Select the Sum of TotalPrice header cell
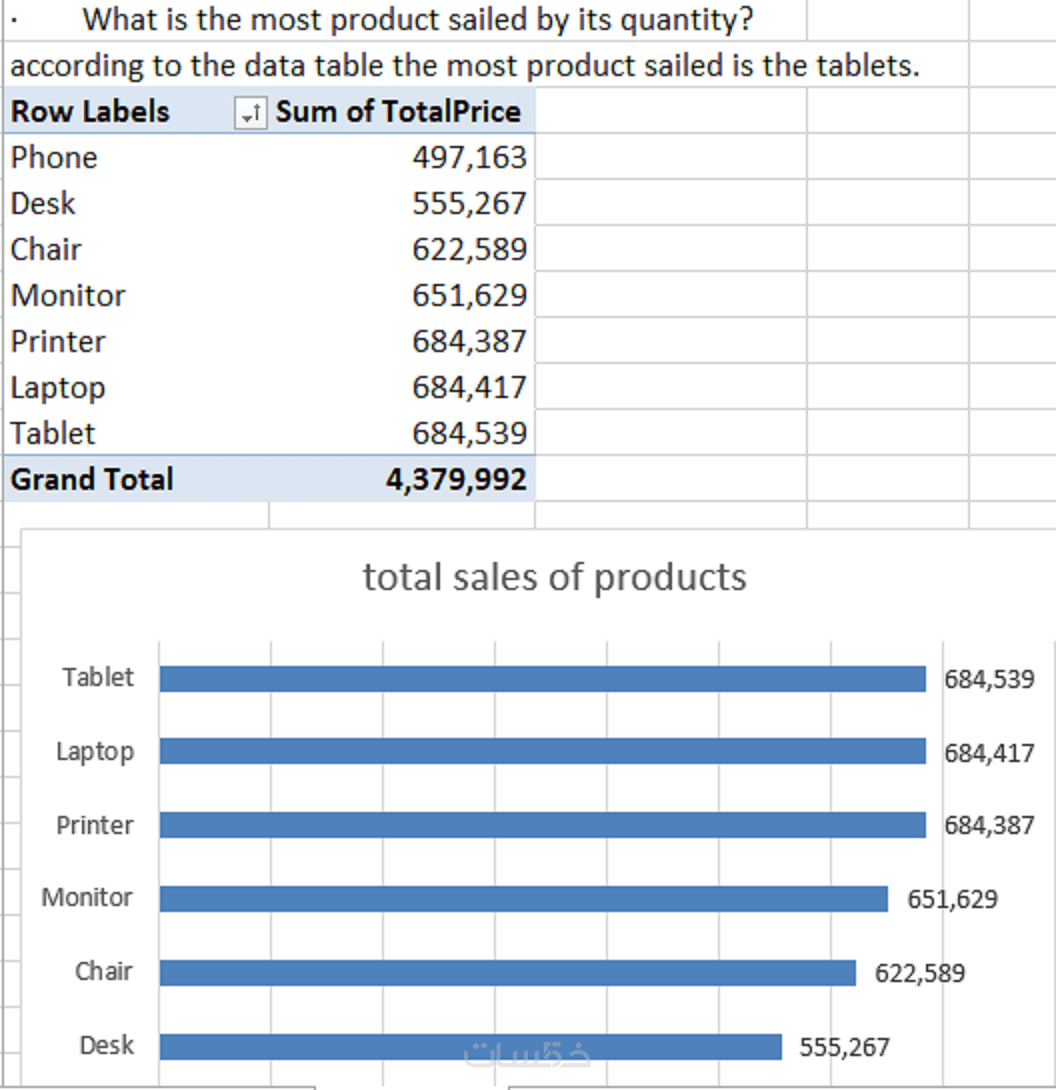Viewport: 1056px width, 1090px height. 398,112
